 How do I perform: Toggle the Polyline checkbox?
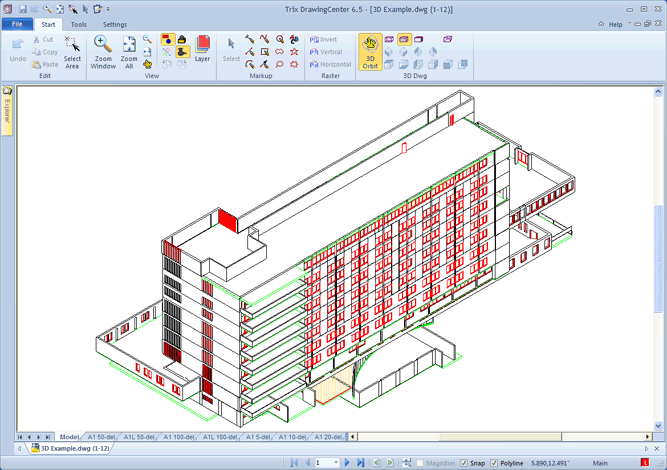pos(494,463)
